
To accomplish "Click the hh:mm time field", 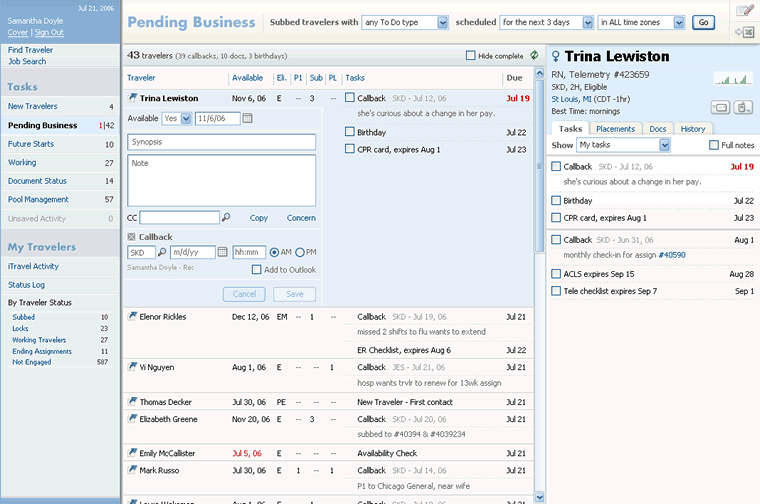I will [249, 252].
